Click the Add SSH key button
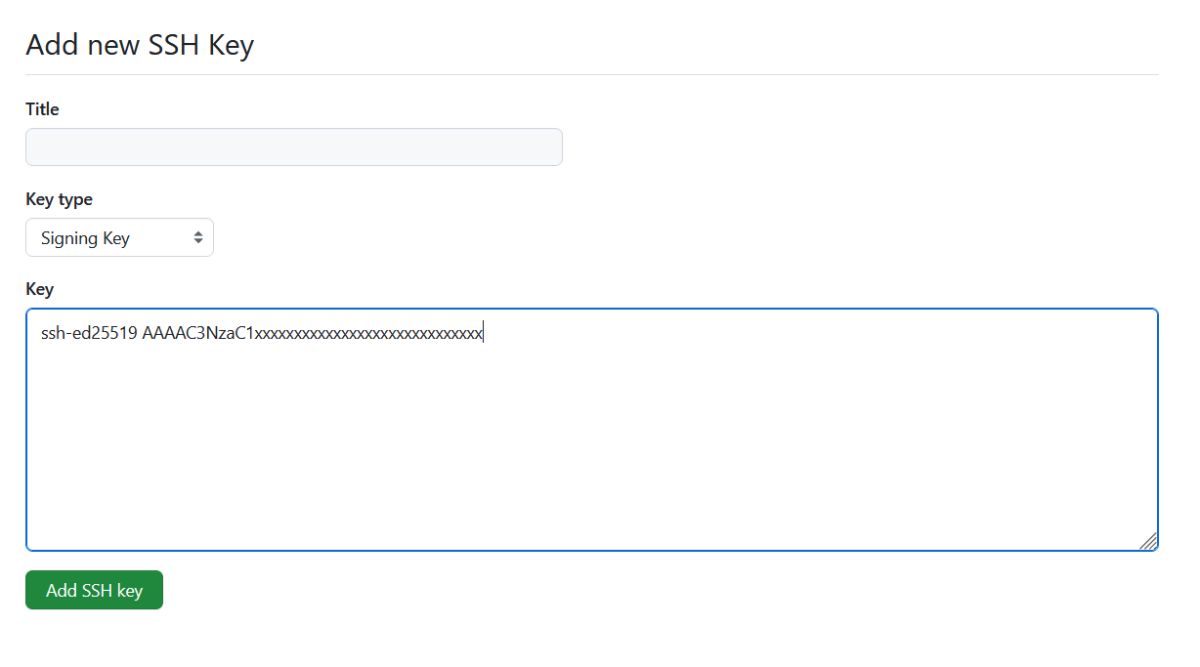 pyautogui.click(x=94, y=590)
